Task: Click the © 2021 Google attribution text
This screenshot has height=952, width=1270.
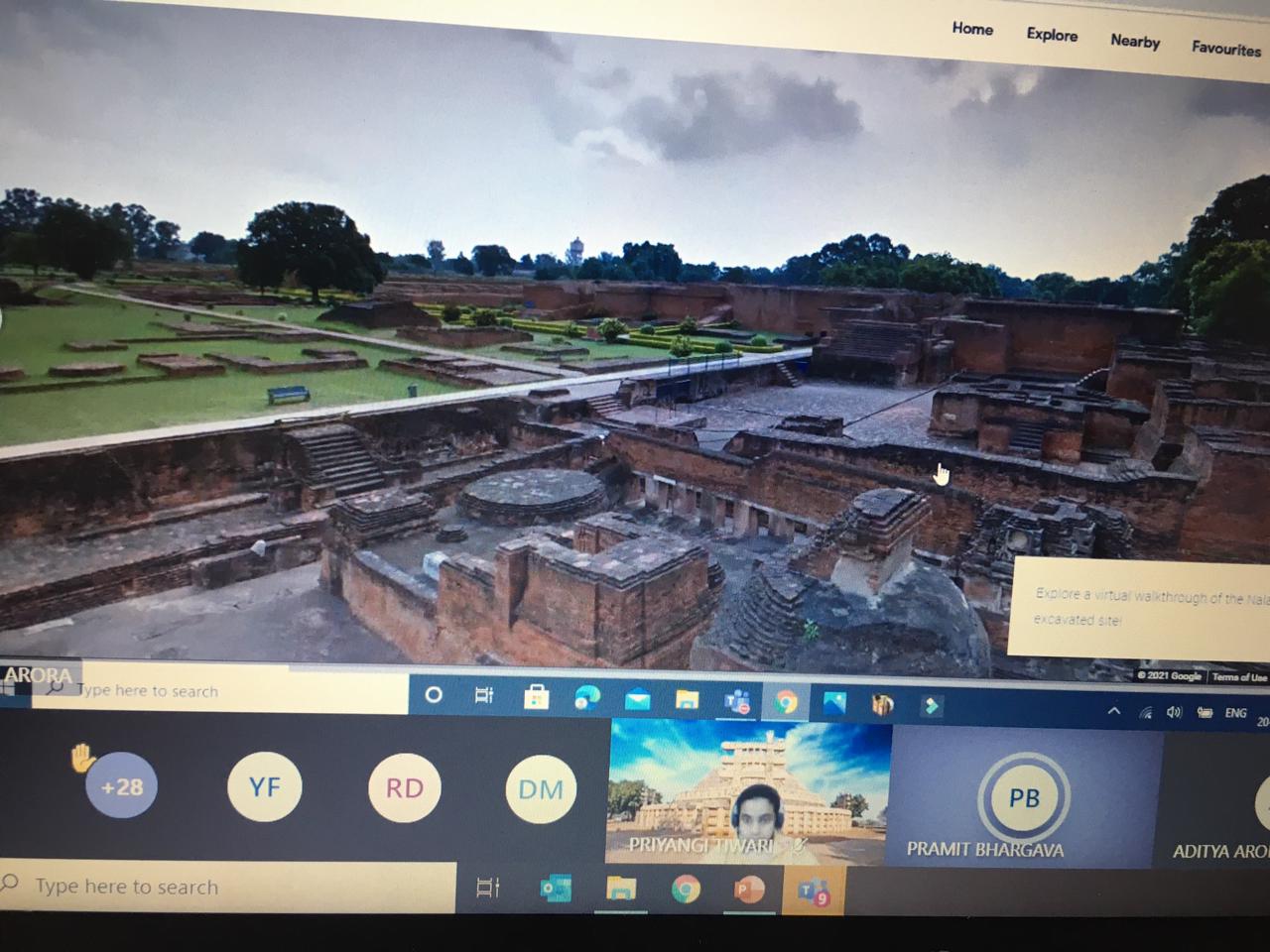Action: coord(1170,675)
